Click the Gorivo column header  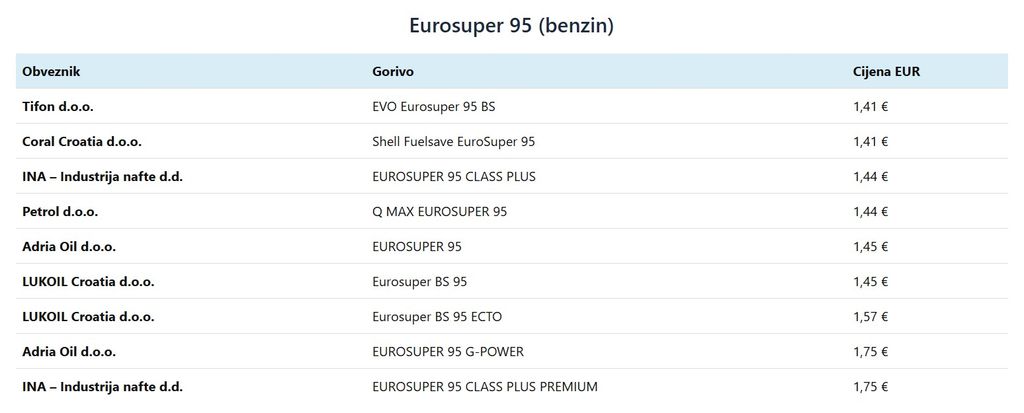(392, 72)
